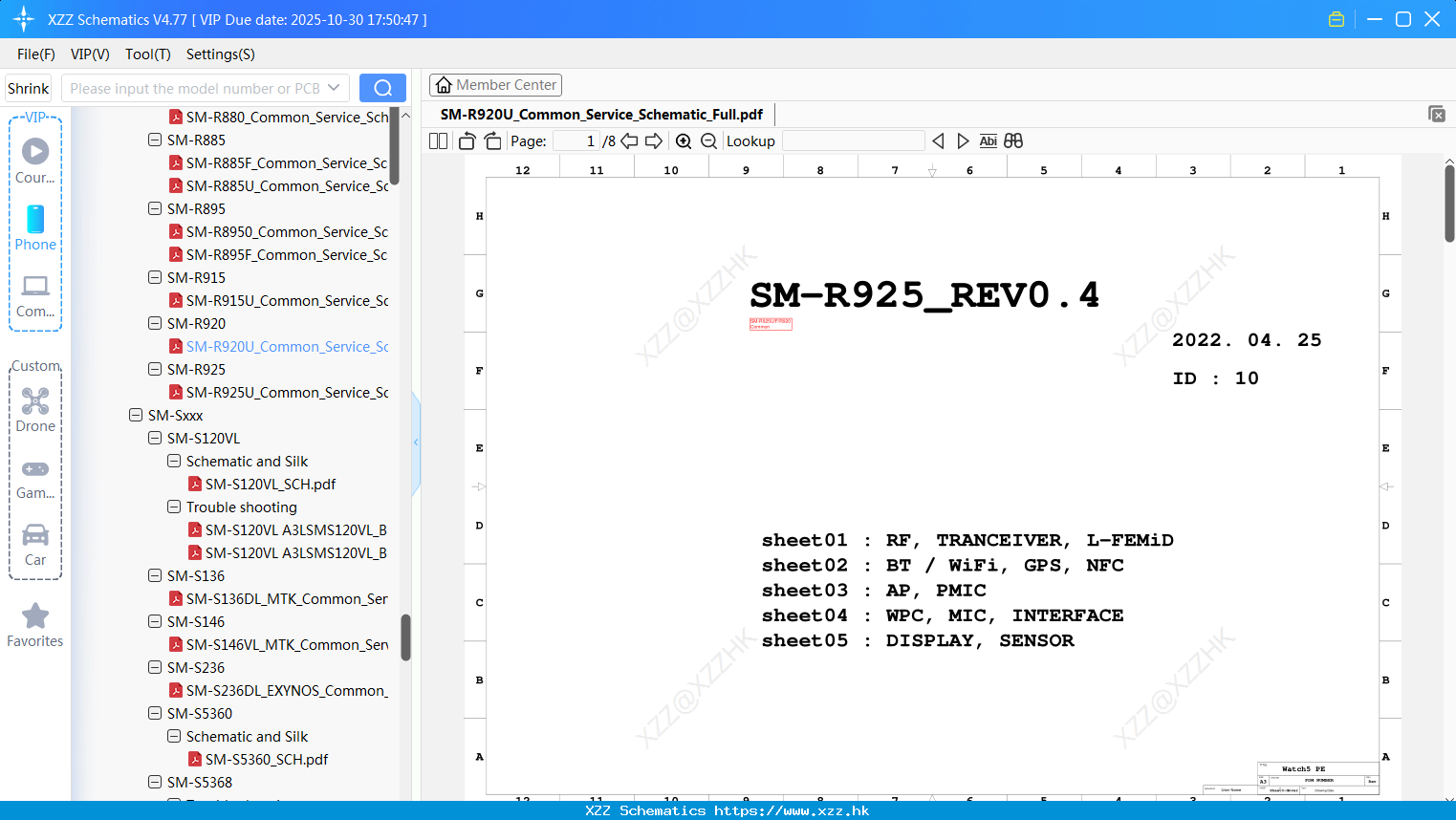
Task: Click the blue search button
Action: 382,88
